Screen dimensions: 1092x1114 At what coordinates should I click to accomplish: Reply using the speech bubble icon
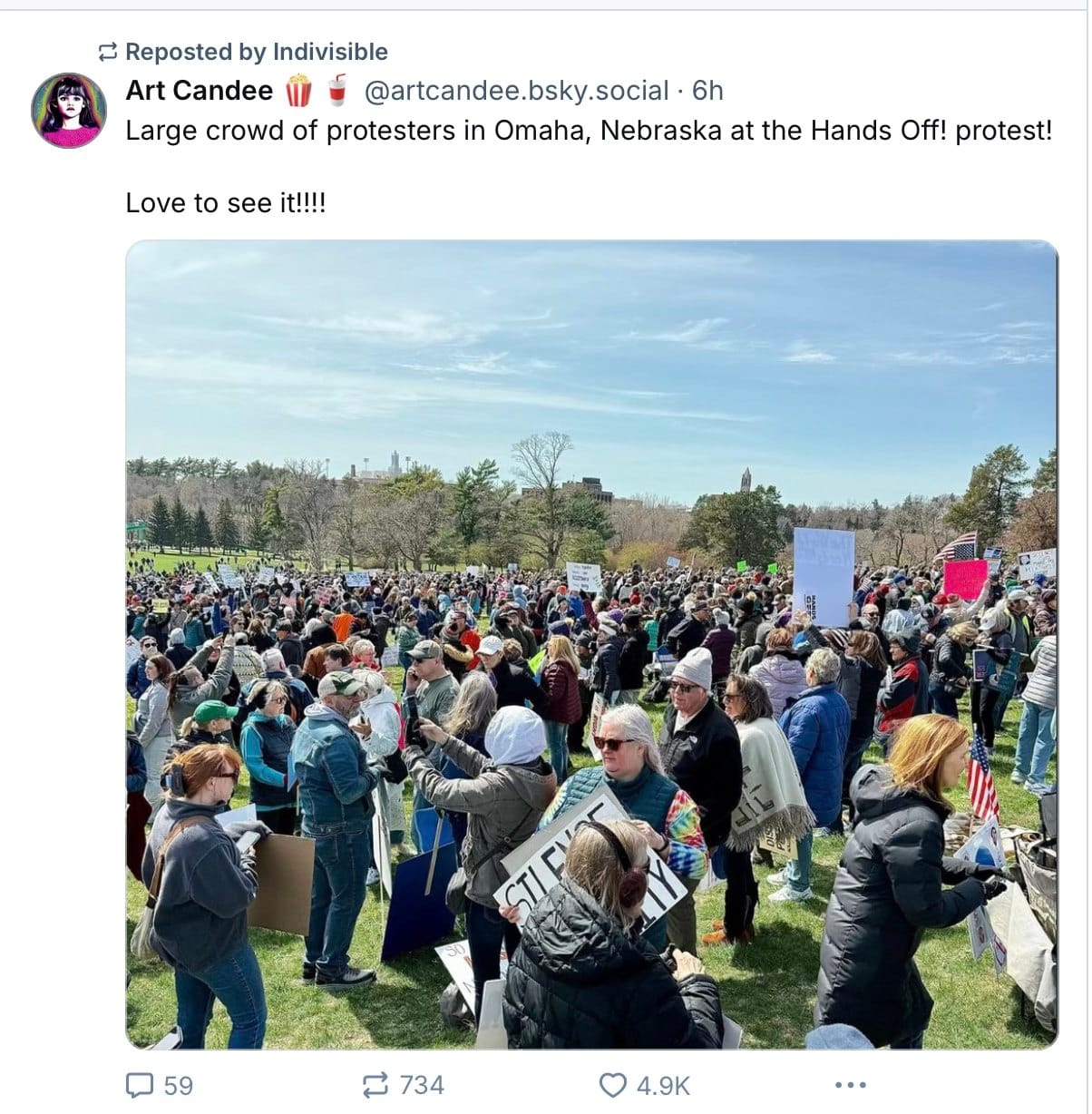tap(139, 1085)
